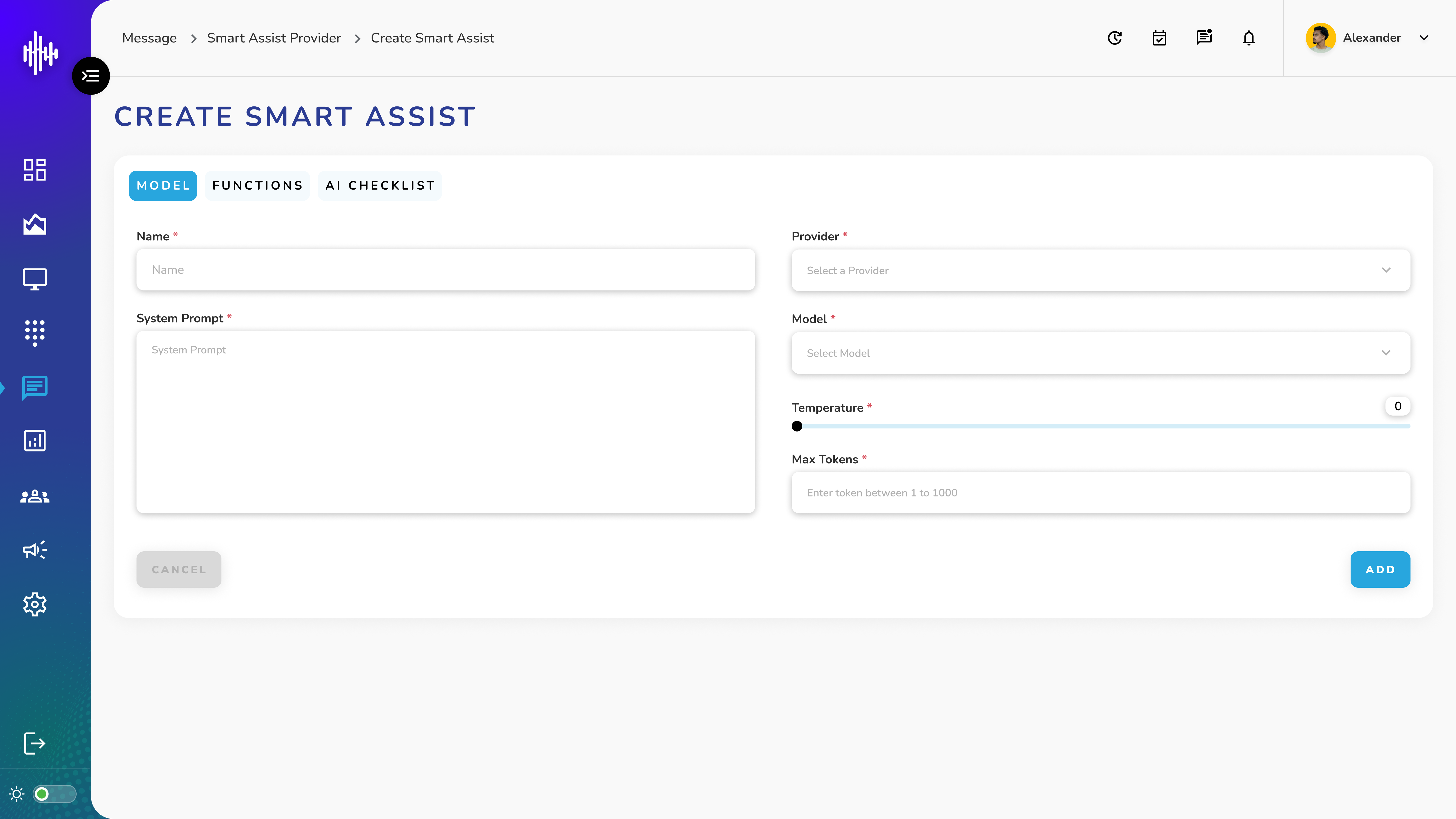
Task: Open the Select a Provider dropdown
Action: point(1101,270)
